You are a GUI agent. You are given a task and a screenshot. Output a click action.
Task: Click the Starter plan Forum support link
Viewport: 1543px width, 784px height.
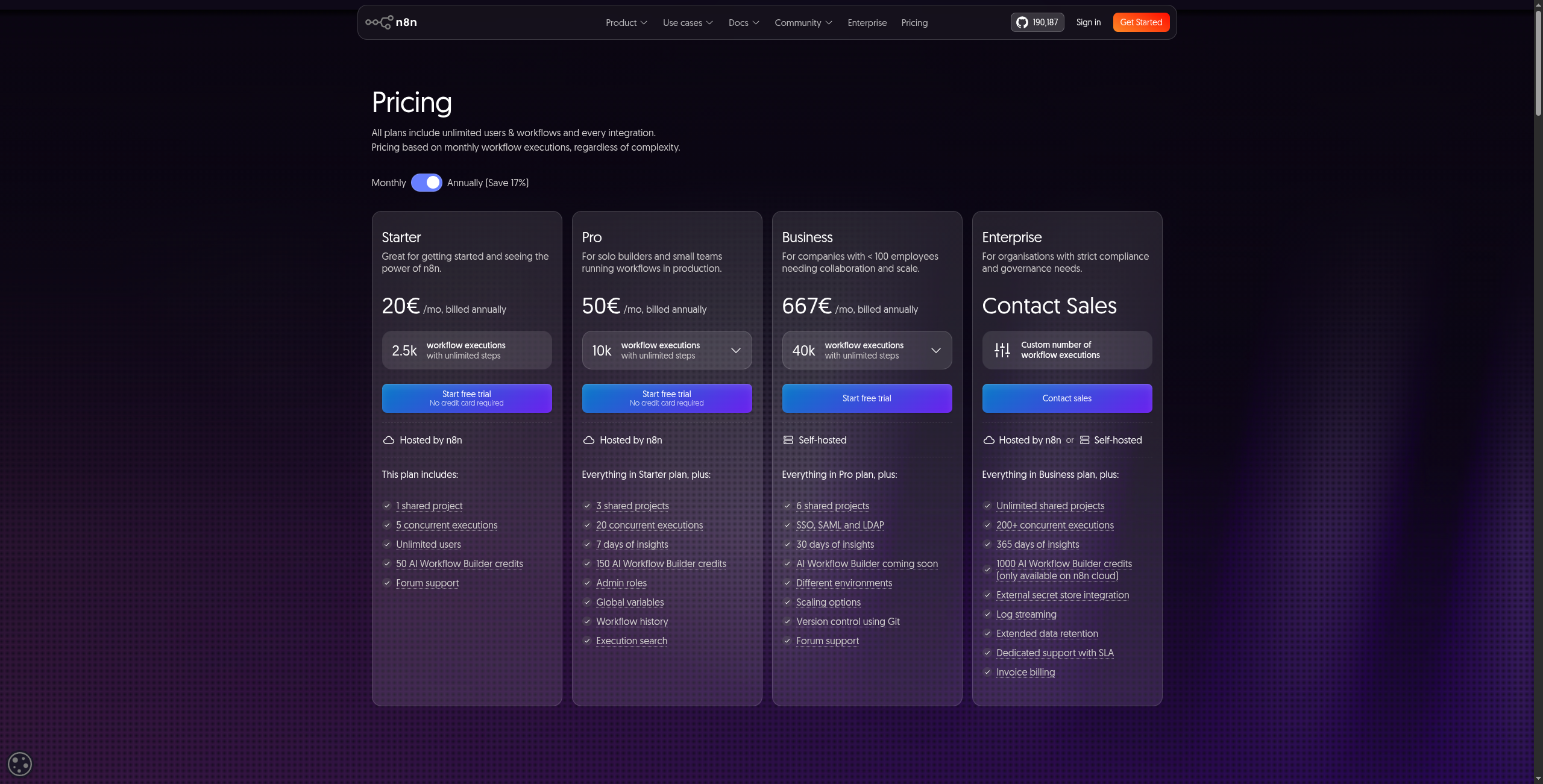coord(427,583)
